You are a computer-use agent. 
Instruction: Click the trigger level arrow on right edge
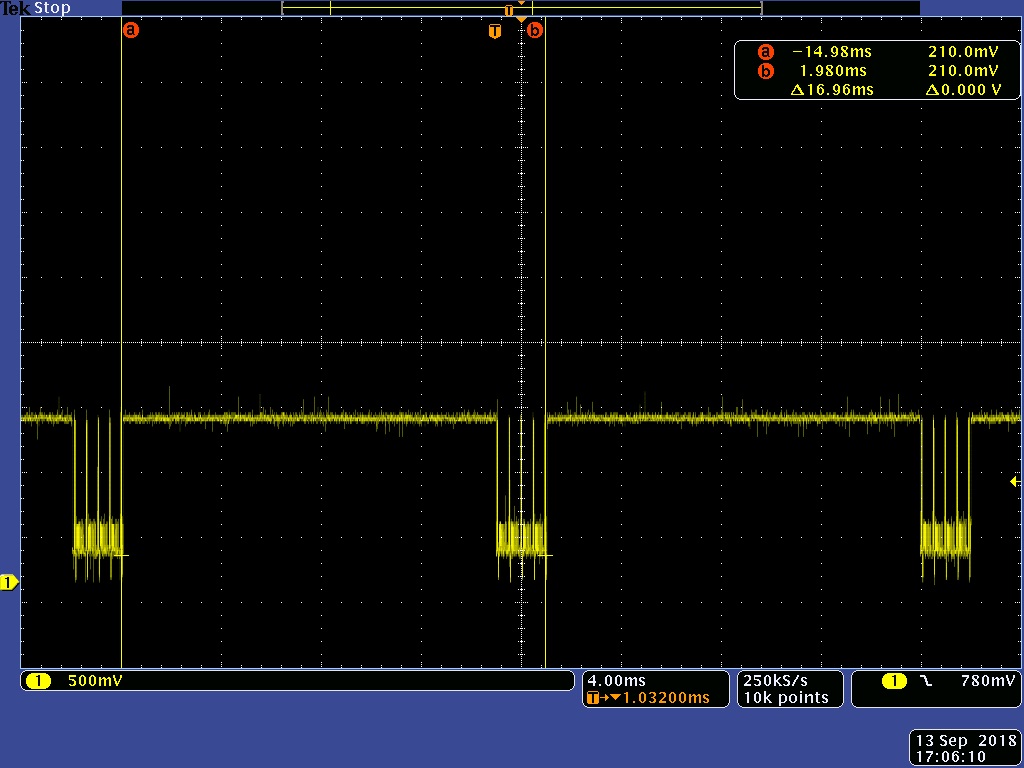1015,482
